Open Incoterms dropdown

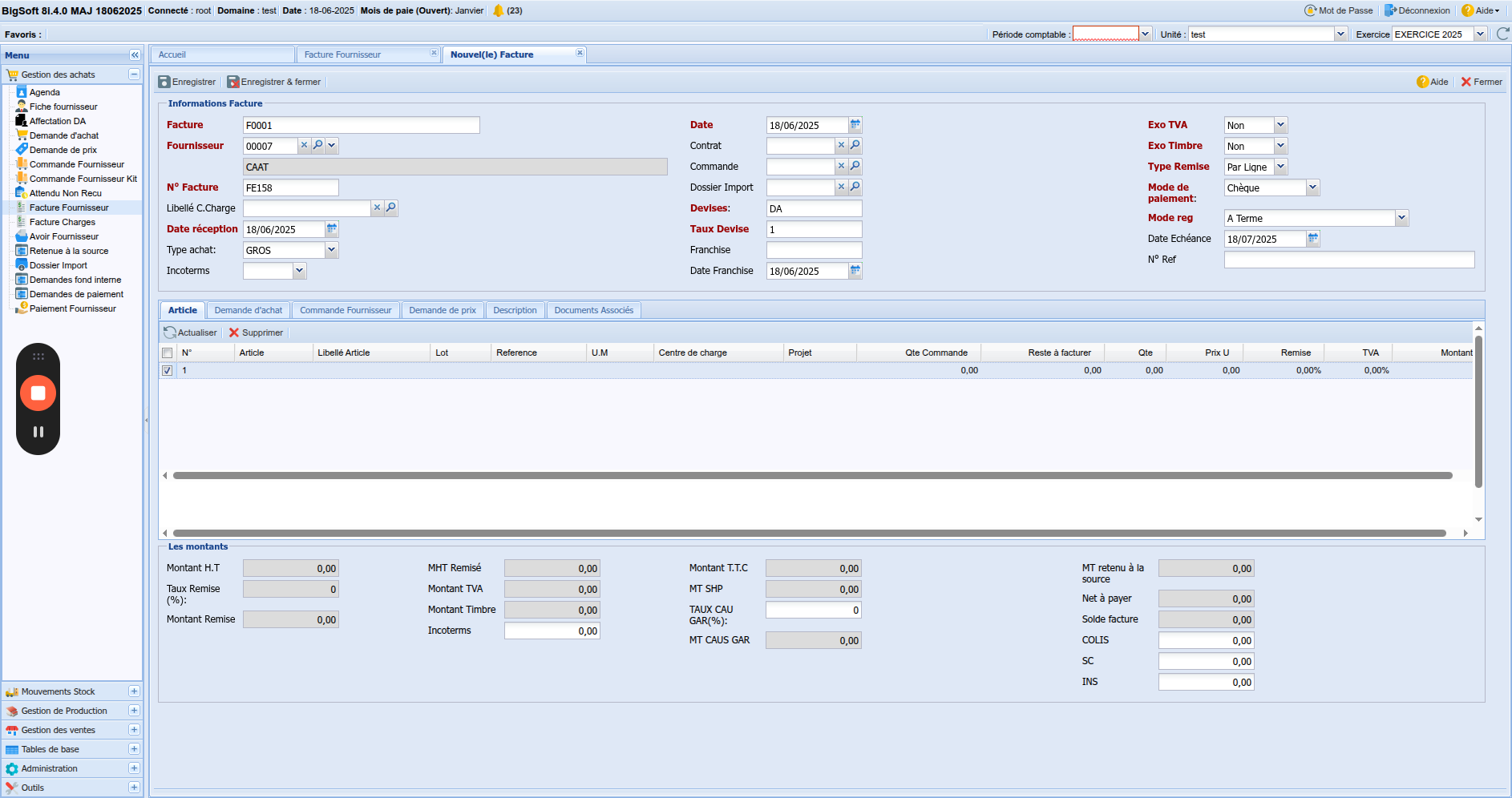coord(299,271)
